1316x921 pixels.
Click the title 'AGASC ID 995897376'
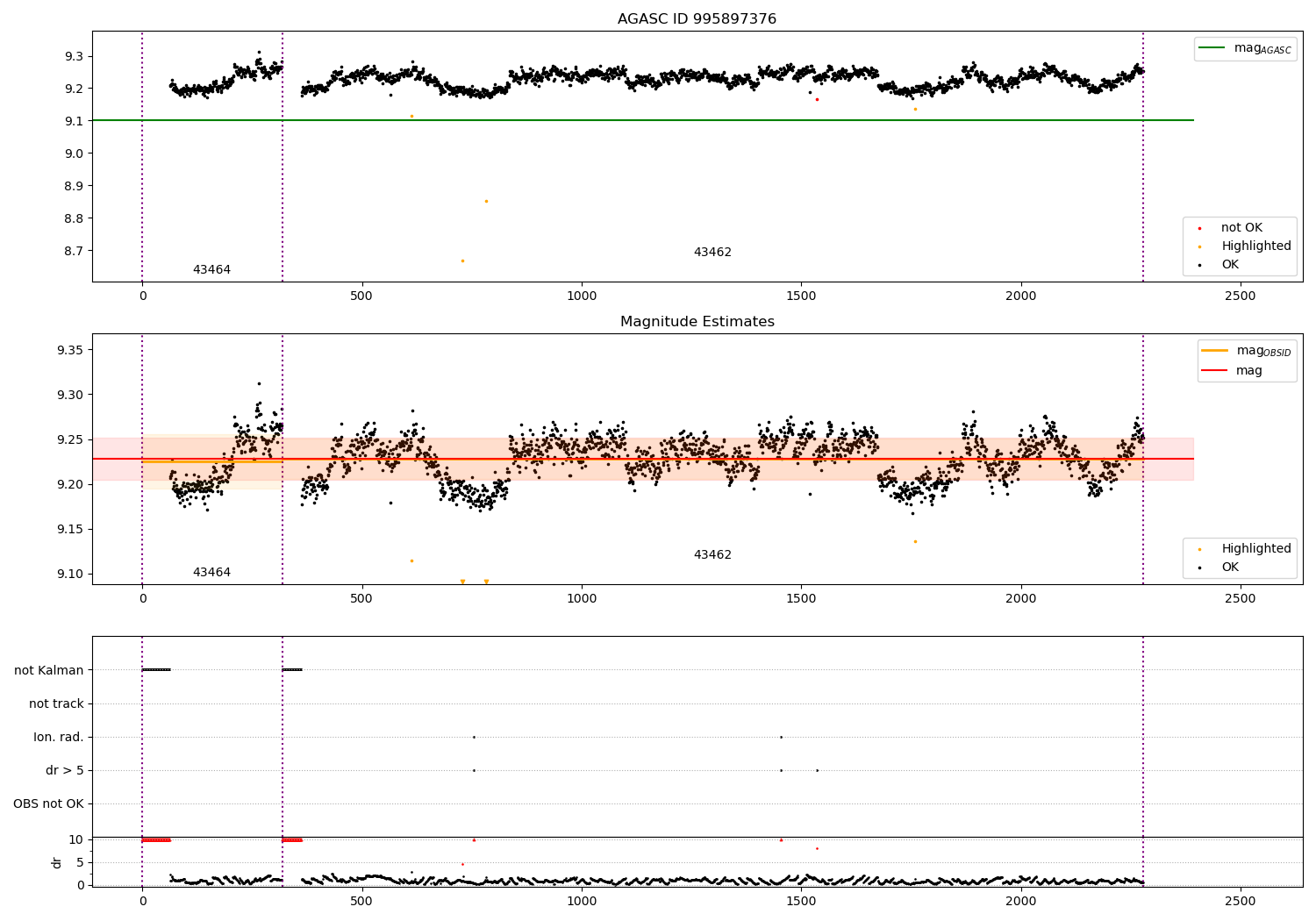point(697,19)
